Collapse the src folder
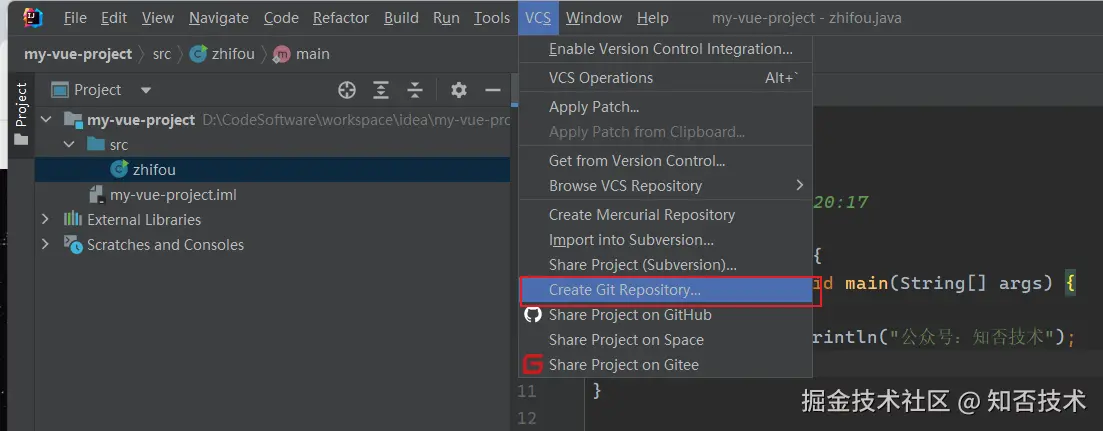The height and width of the screenshot is (431, 1103). pyautogui.click(x=69, y=145)
